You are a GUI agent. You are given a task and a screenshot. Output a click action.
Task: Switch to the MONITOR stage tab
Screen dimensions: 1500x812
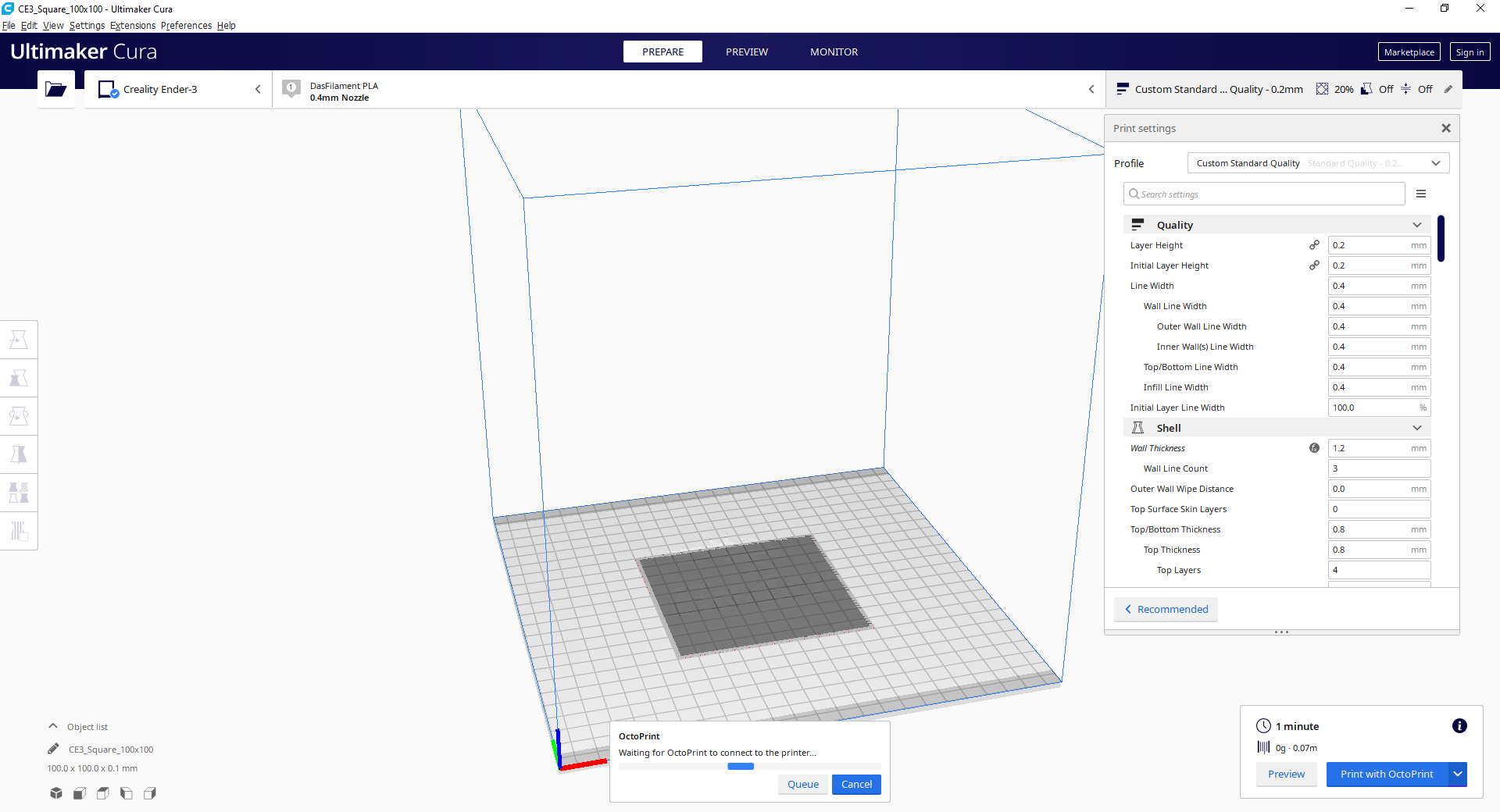coord(834,52)
